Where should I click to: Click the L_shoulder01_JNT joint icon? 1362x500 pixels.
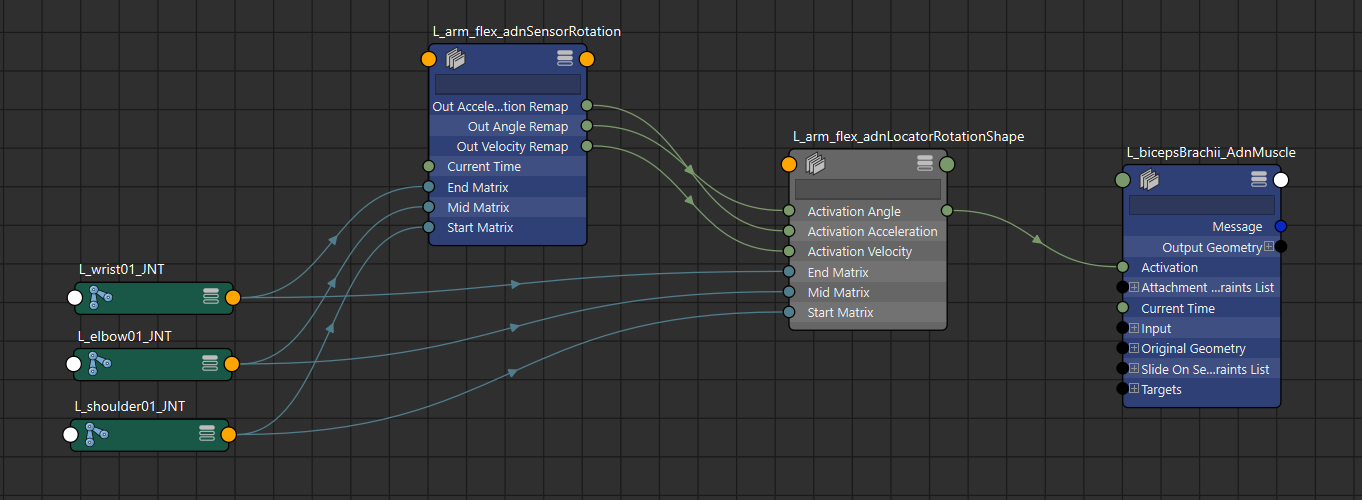[x=97, y=434]
